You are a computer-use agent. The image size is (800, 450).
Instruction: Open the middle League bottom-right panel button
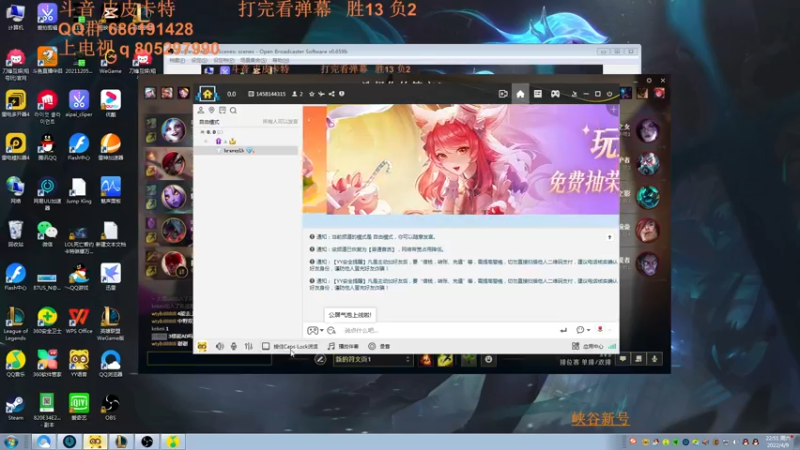pyautogui.click(x=639, y=359)
